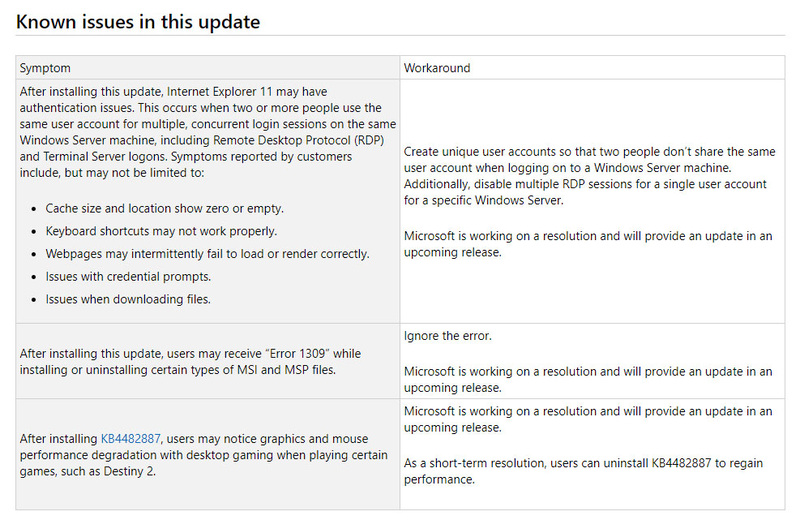
Task: Click "Microsoft is working" text in Destiny 2 row
Action: point(588,420)
